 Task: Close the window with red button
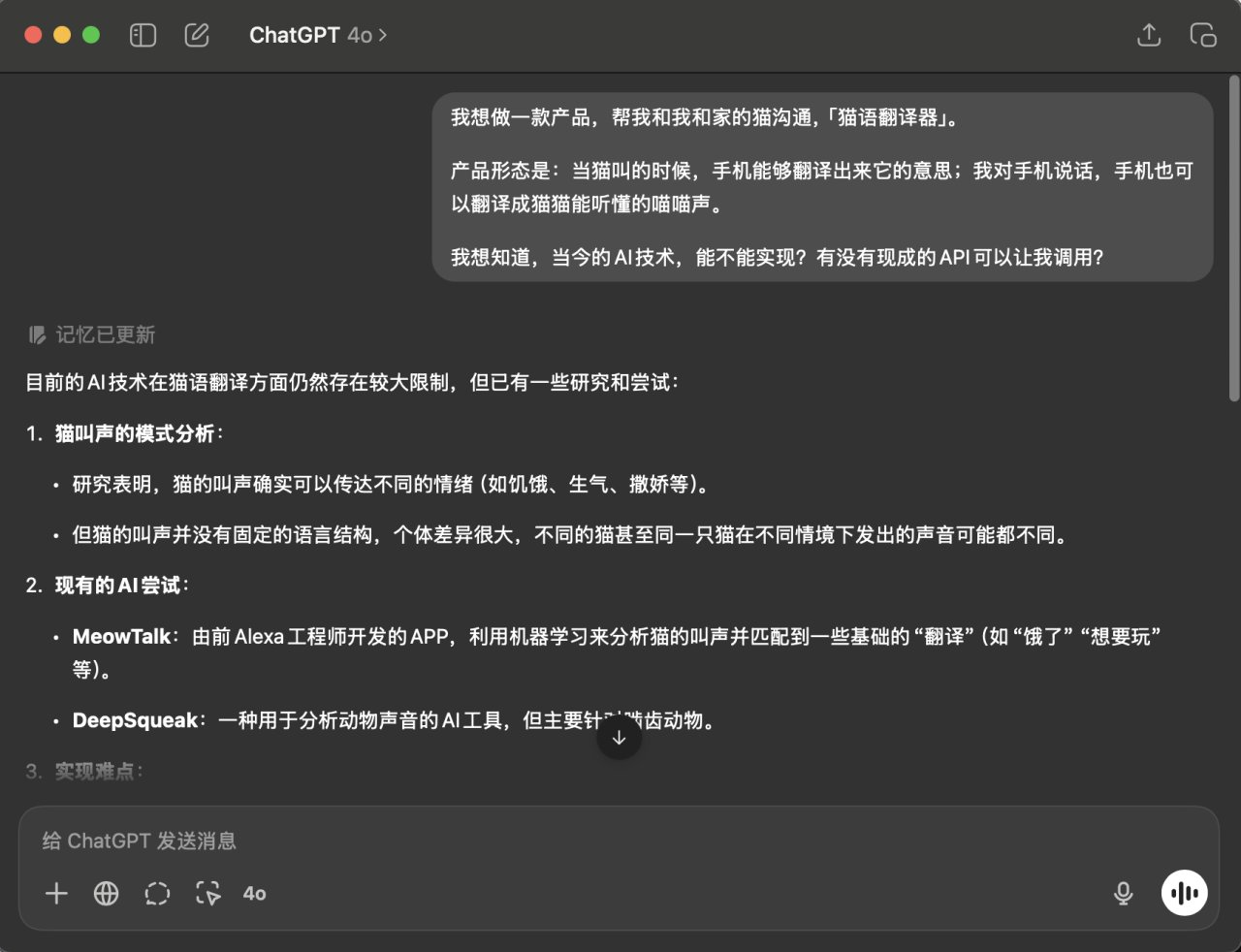click(x=33, y=35)
